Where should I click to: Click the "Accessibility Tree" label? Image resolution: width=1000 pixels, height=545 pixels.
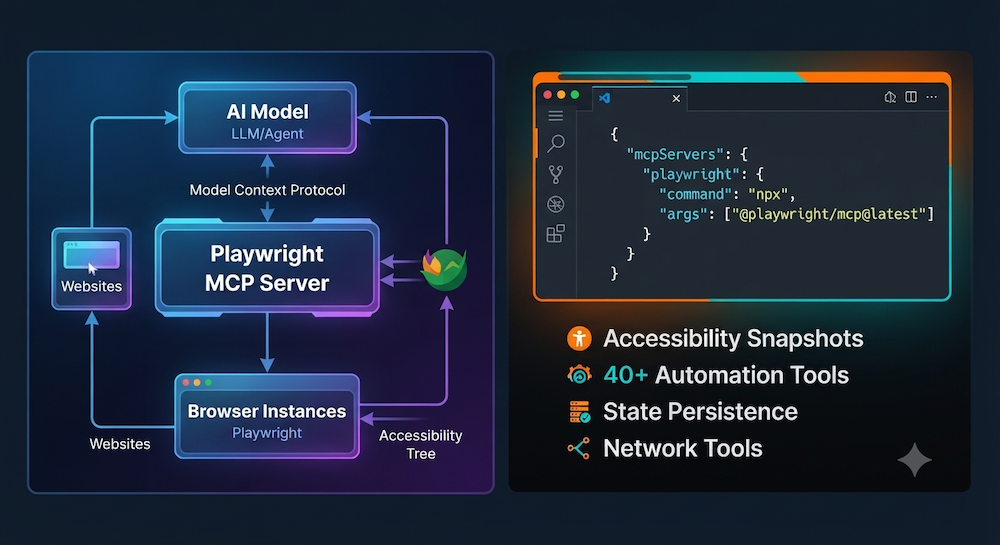pos(420,444)
